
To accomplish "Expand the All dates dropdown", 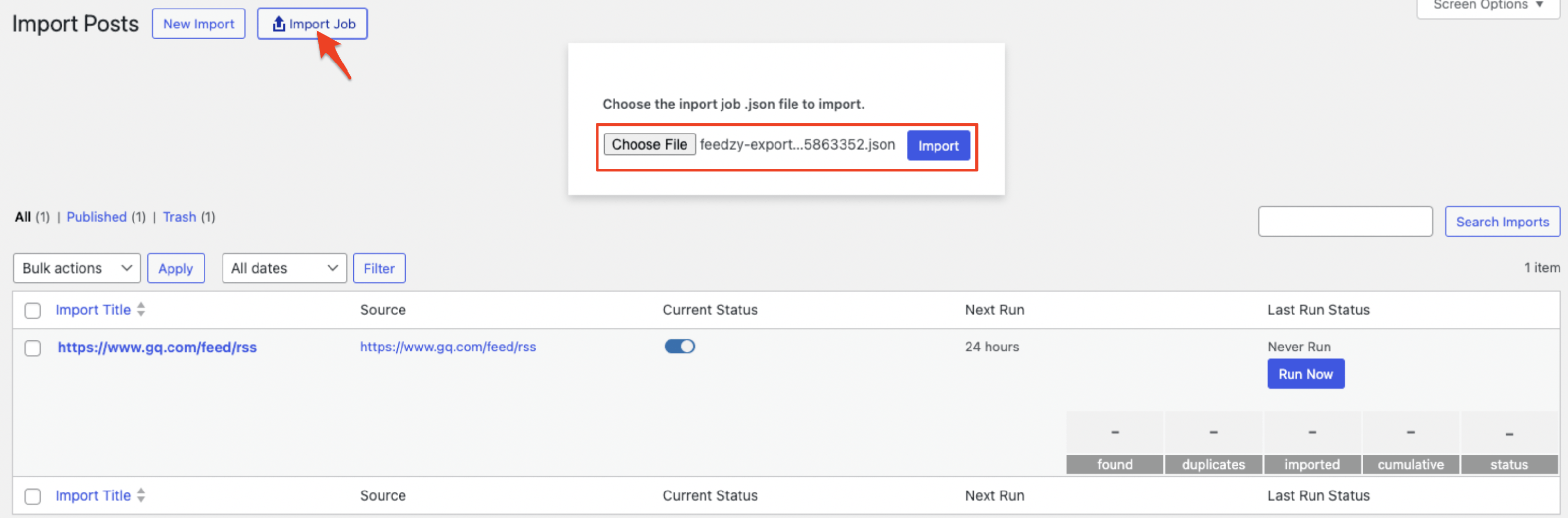I will [284, 269].
